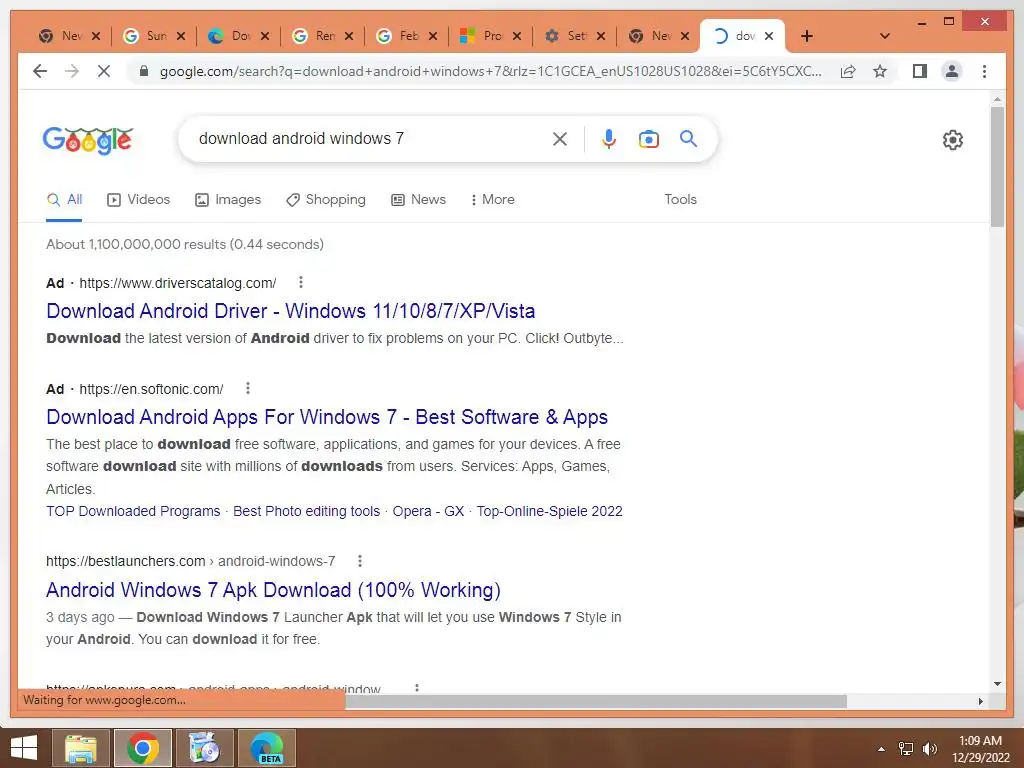1024x768 pixels.
Task: Open options for bestlaunchers.com result
Action: (x=360, y=561)
